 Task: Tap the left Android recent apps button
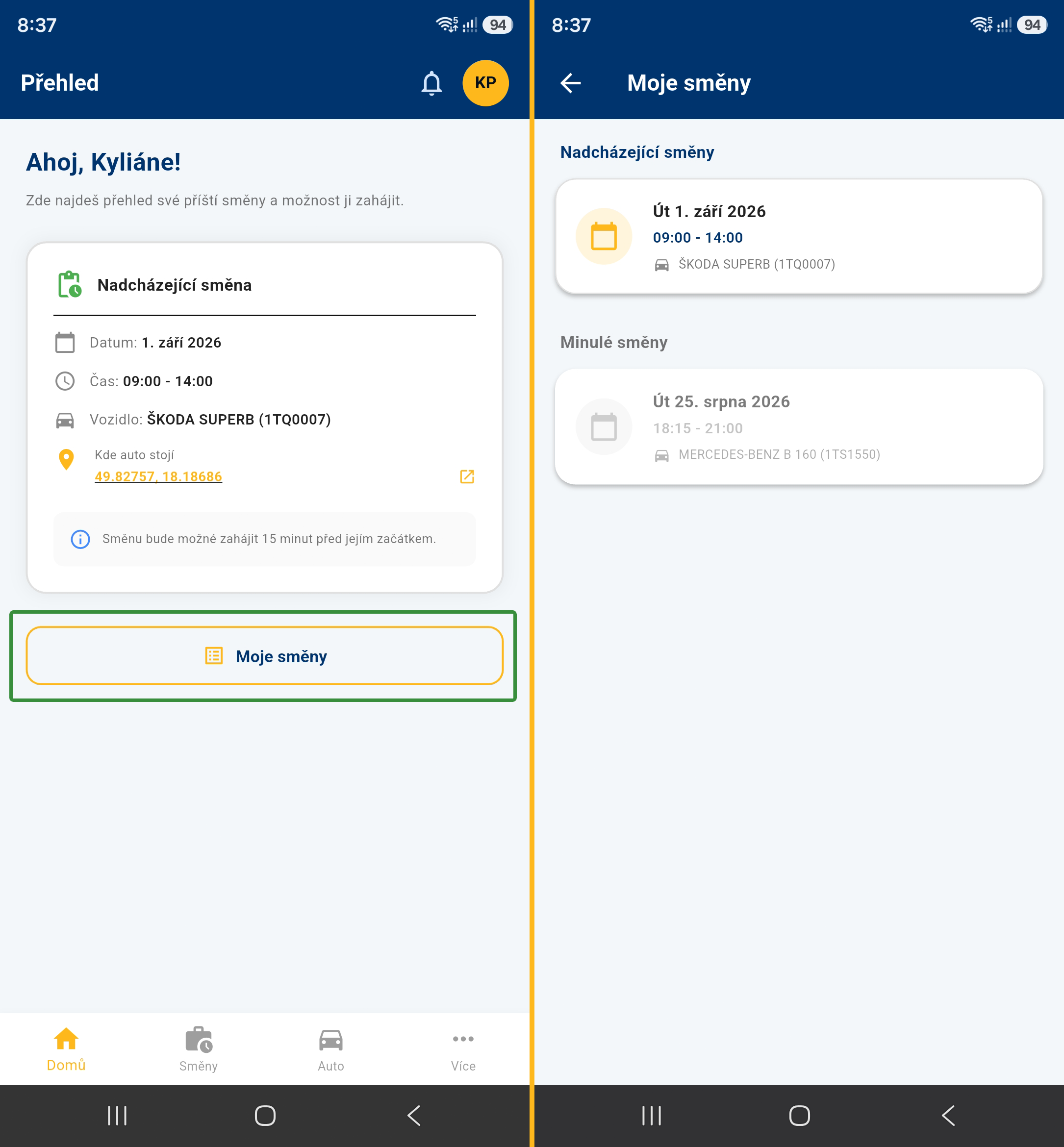pos(117,1115)
